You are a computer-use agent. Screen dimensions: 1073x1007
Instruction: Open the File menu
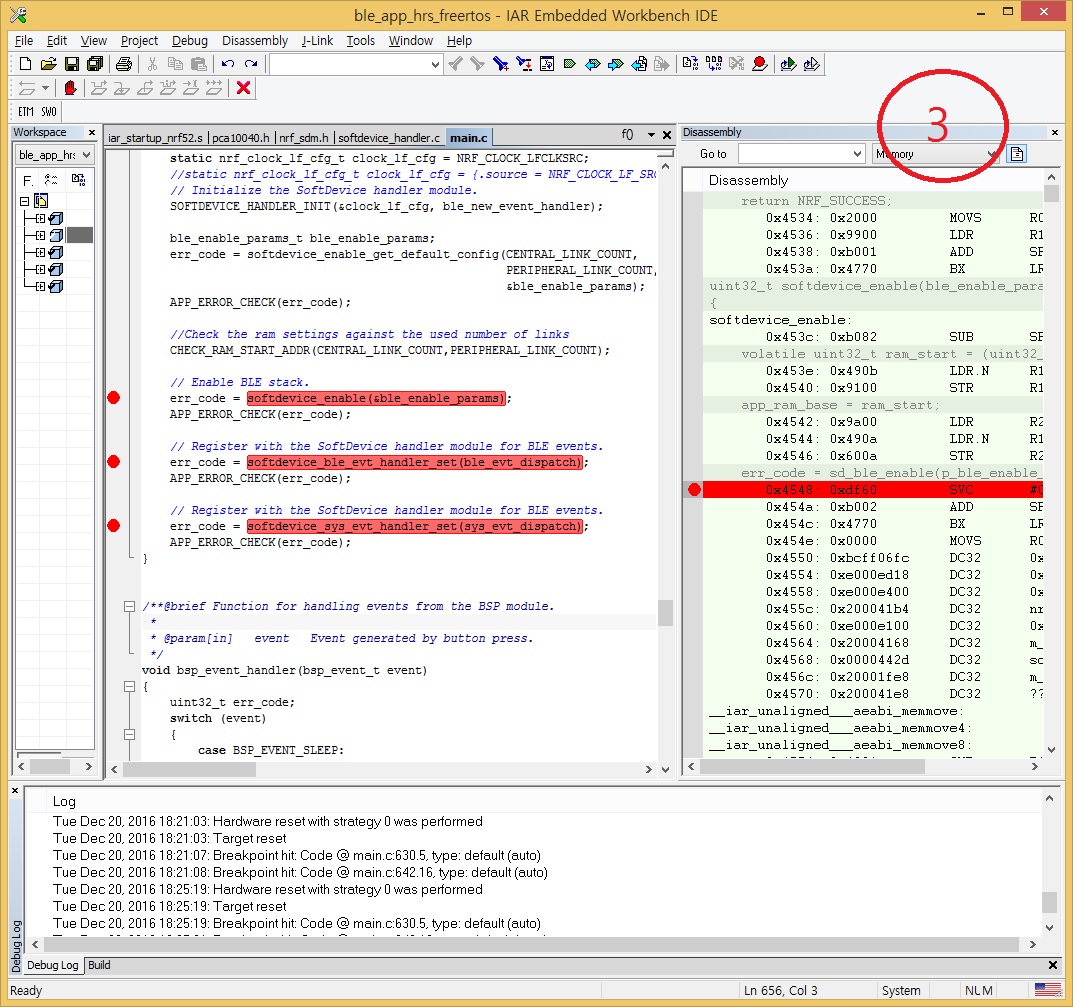tap(24, 40)
